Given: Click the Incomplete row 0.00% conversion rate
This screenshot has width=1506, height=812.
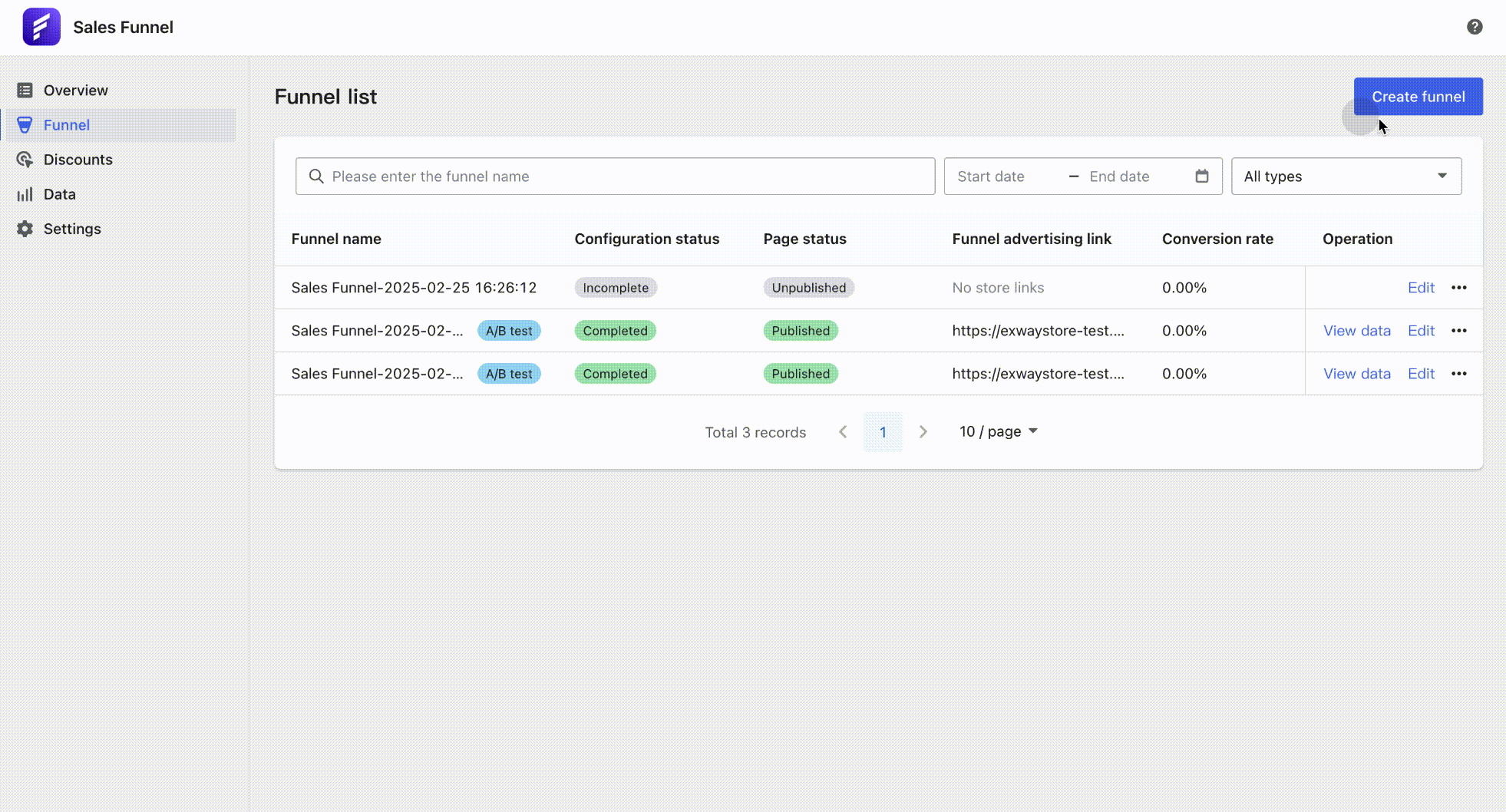Looking at the screenshot, I should pos(1184,288).
